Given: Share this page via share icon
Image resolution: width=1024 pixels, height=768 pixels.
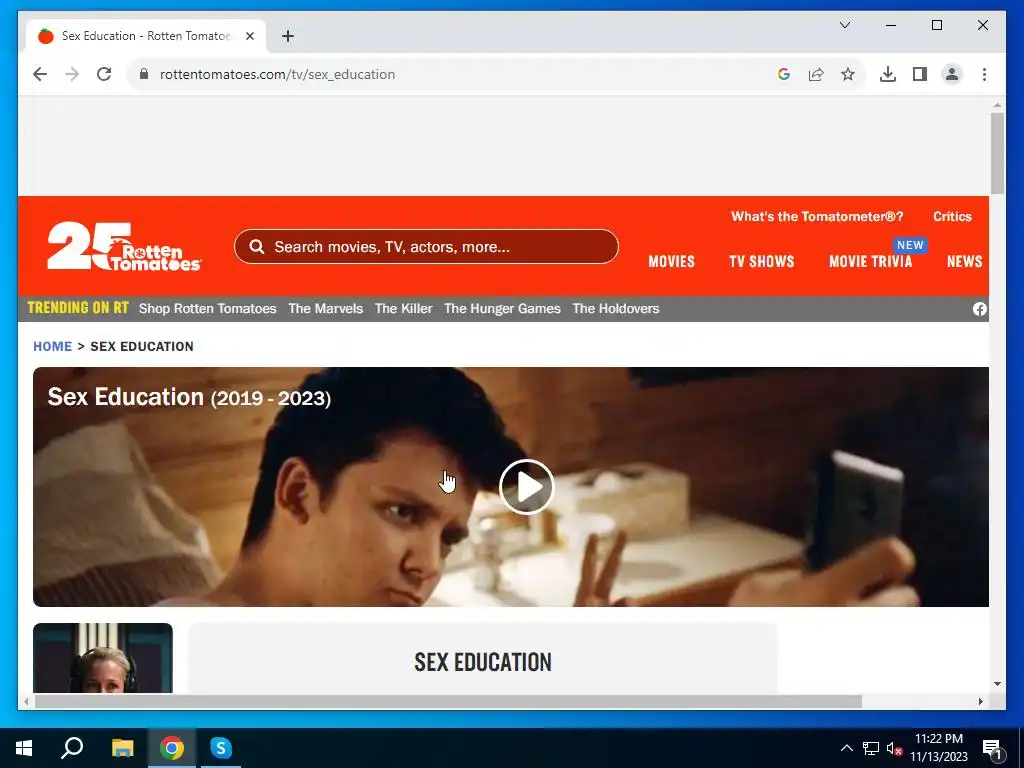Looking at the screenshot, I should tap(816, 74).
